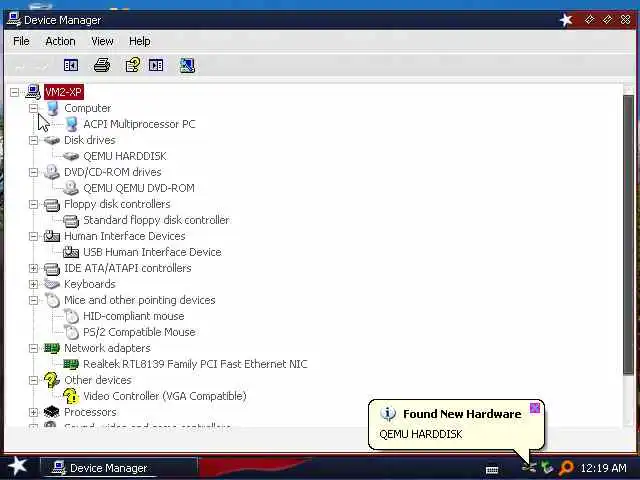Click the ACPI Multiprocessor PC icon
This screenshot has width=640, height=480.
pos(71,124)
